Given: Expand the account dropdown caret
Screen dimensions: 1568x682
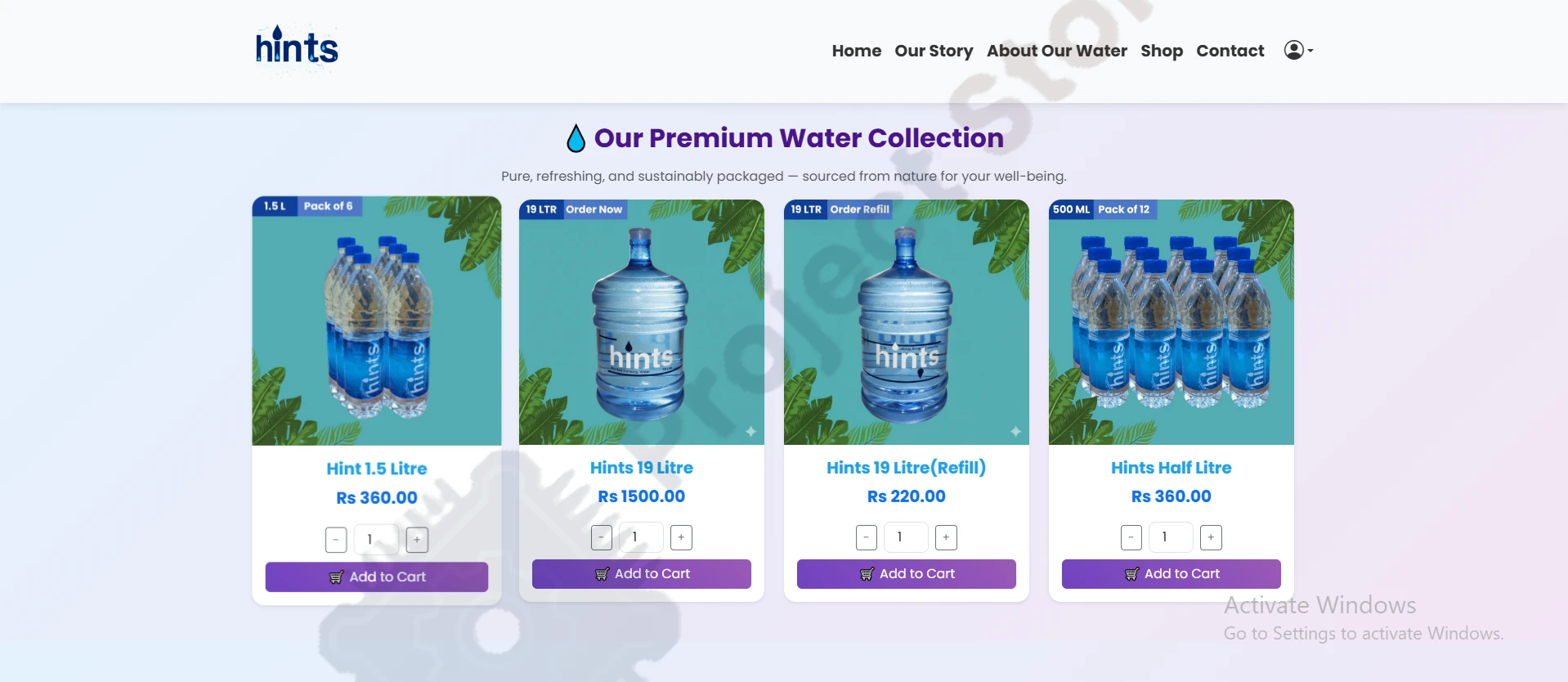Looking at the screenshot, I should pyautogui.click(x=1310, y=50).
